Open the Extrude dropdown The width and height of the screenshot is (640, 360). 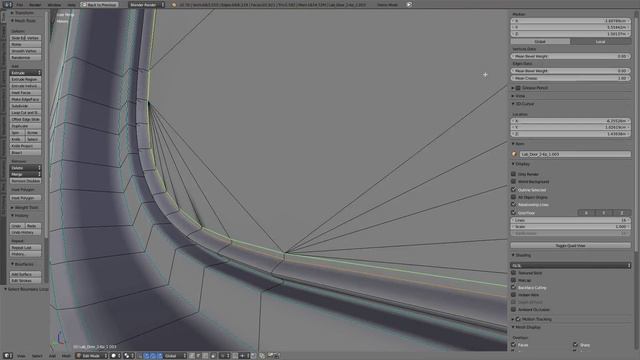[x=26, y=73]
